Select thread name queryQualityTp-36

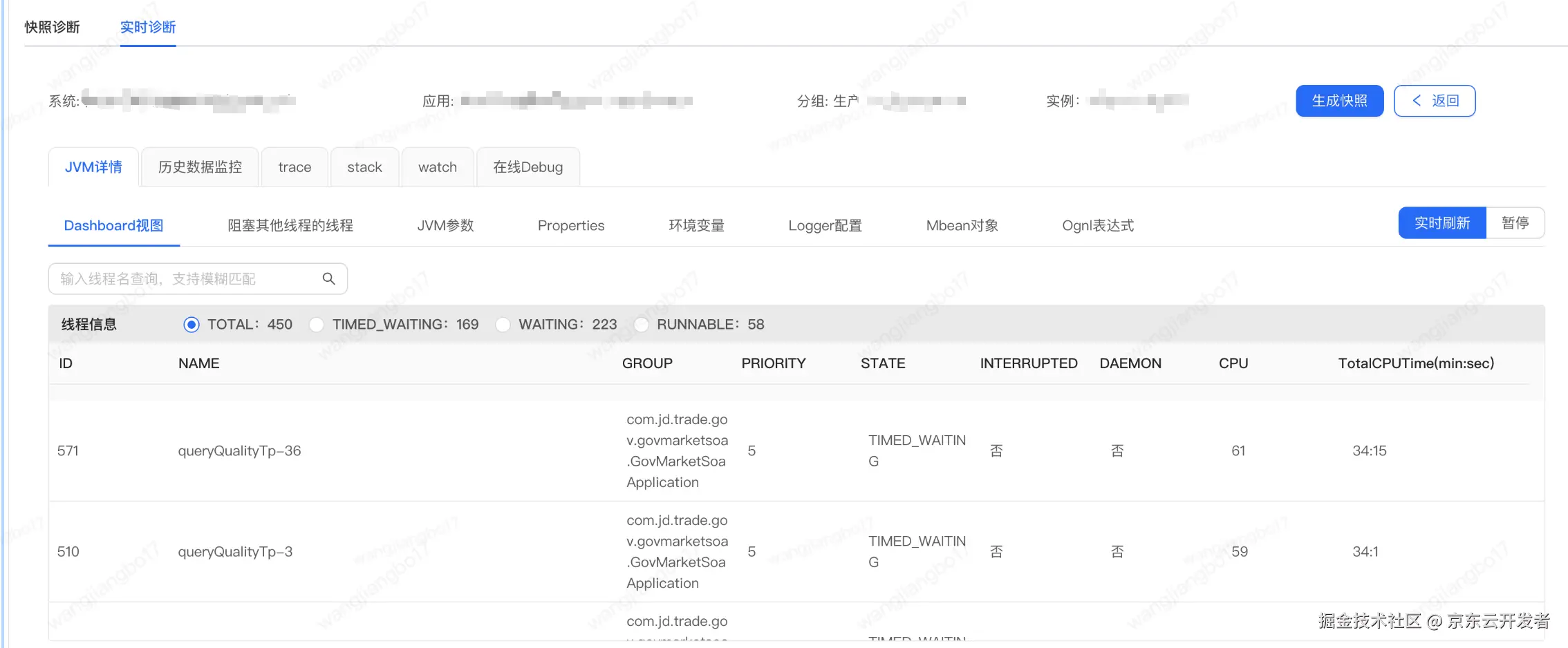[x=239, y=451]
